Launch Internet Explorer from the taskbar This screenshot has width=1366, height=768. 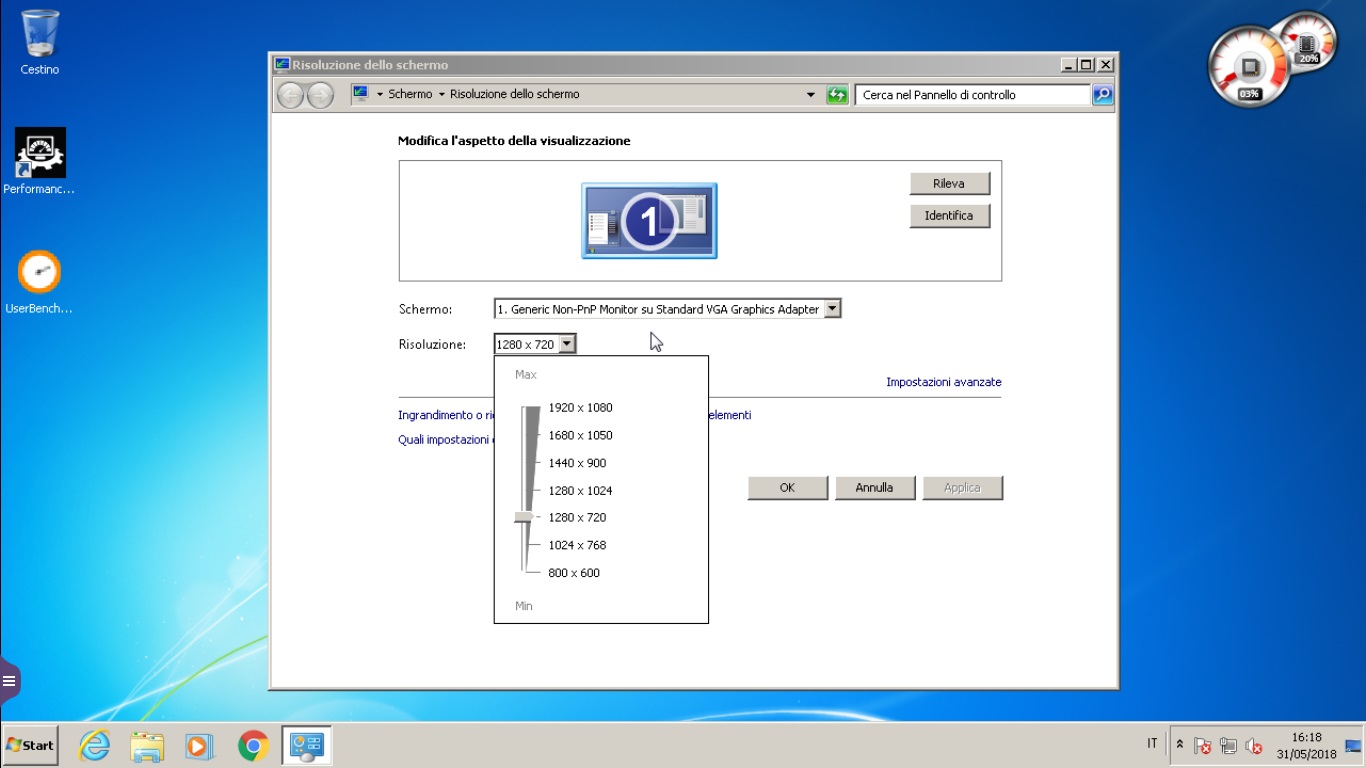(x=94, y=746)
